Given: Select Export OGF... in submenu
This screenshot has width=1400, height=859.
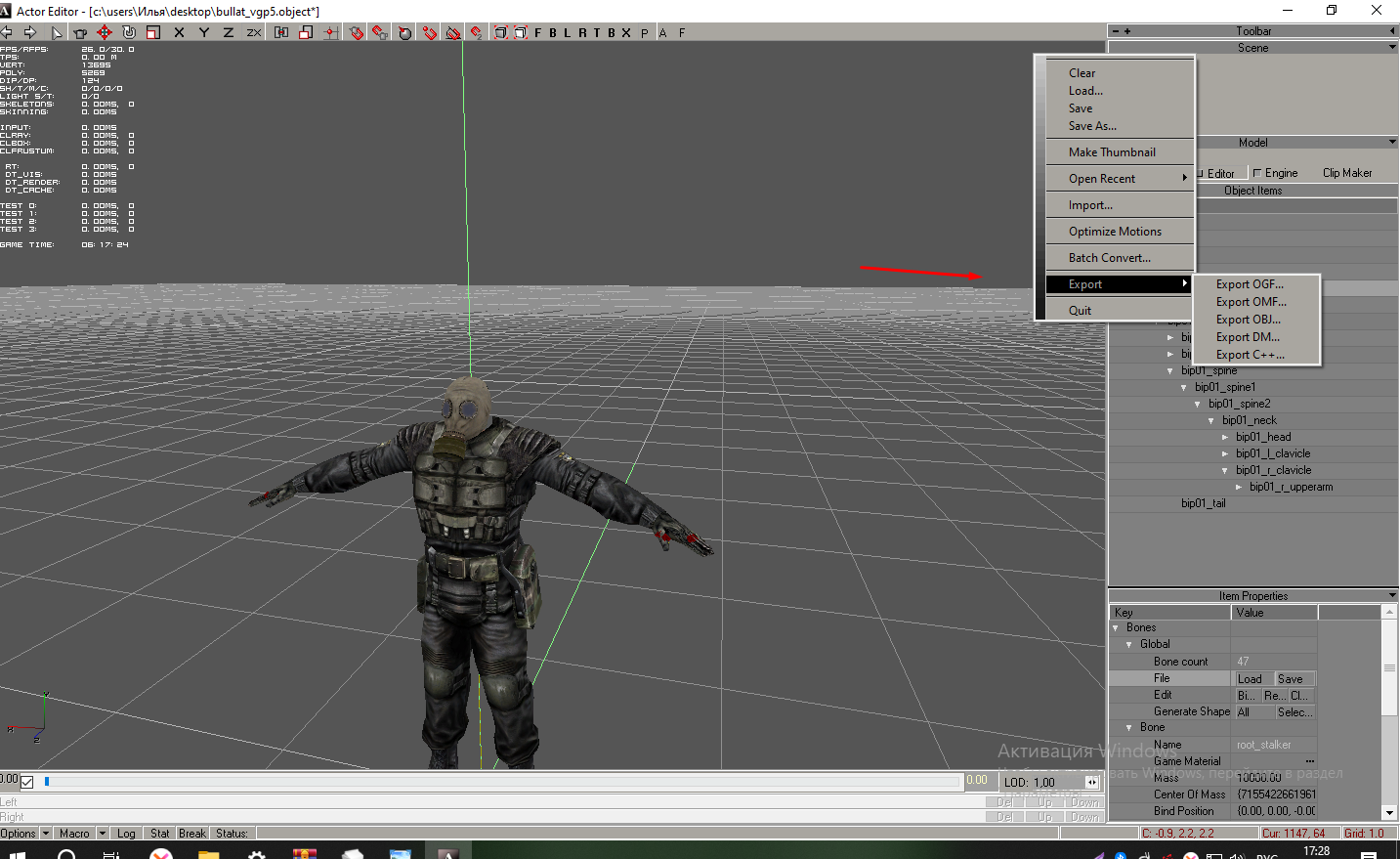Looking at the screenshot, I should (1256, 284).
